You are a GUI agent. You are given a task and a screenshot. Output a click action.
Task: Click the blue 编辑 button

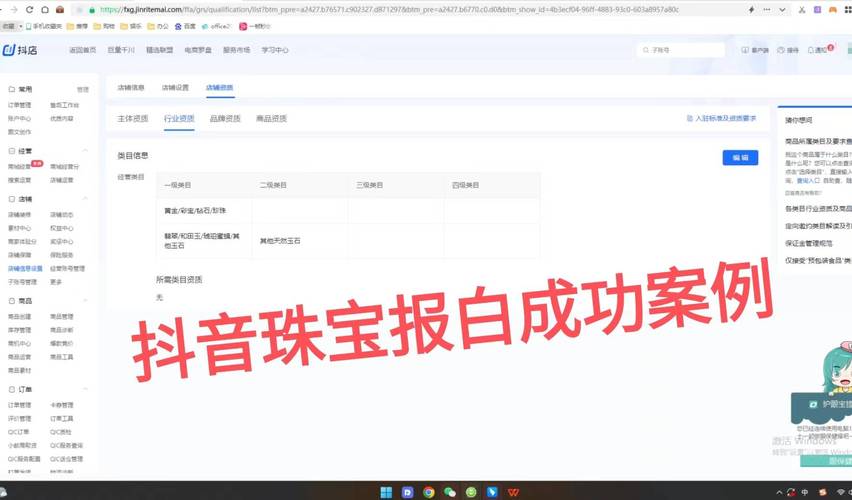click(x=740, y=158)
